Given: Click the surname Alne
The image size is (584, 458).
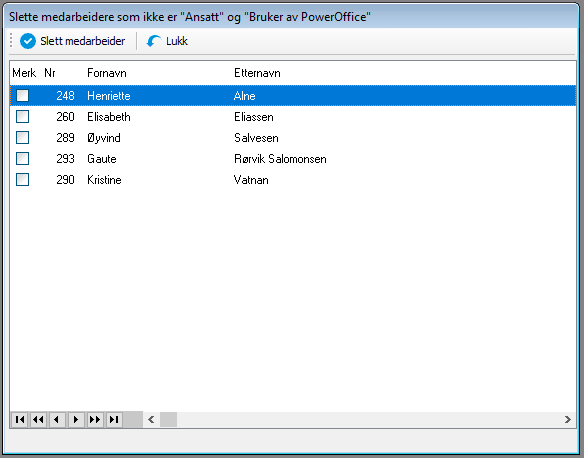Looking at the screenshot, I should (x=245, y=96).
